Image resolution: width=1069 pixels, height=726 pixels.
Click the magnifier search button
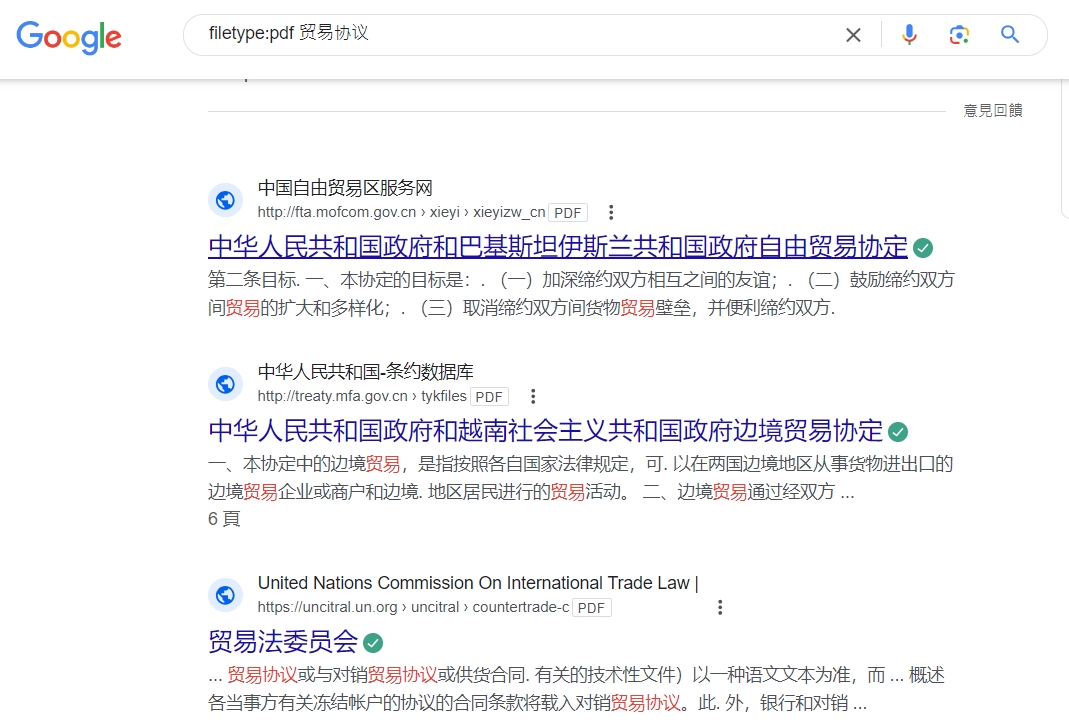pos(1010,34)
